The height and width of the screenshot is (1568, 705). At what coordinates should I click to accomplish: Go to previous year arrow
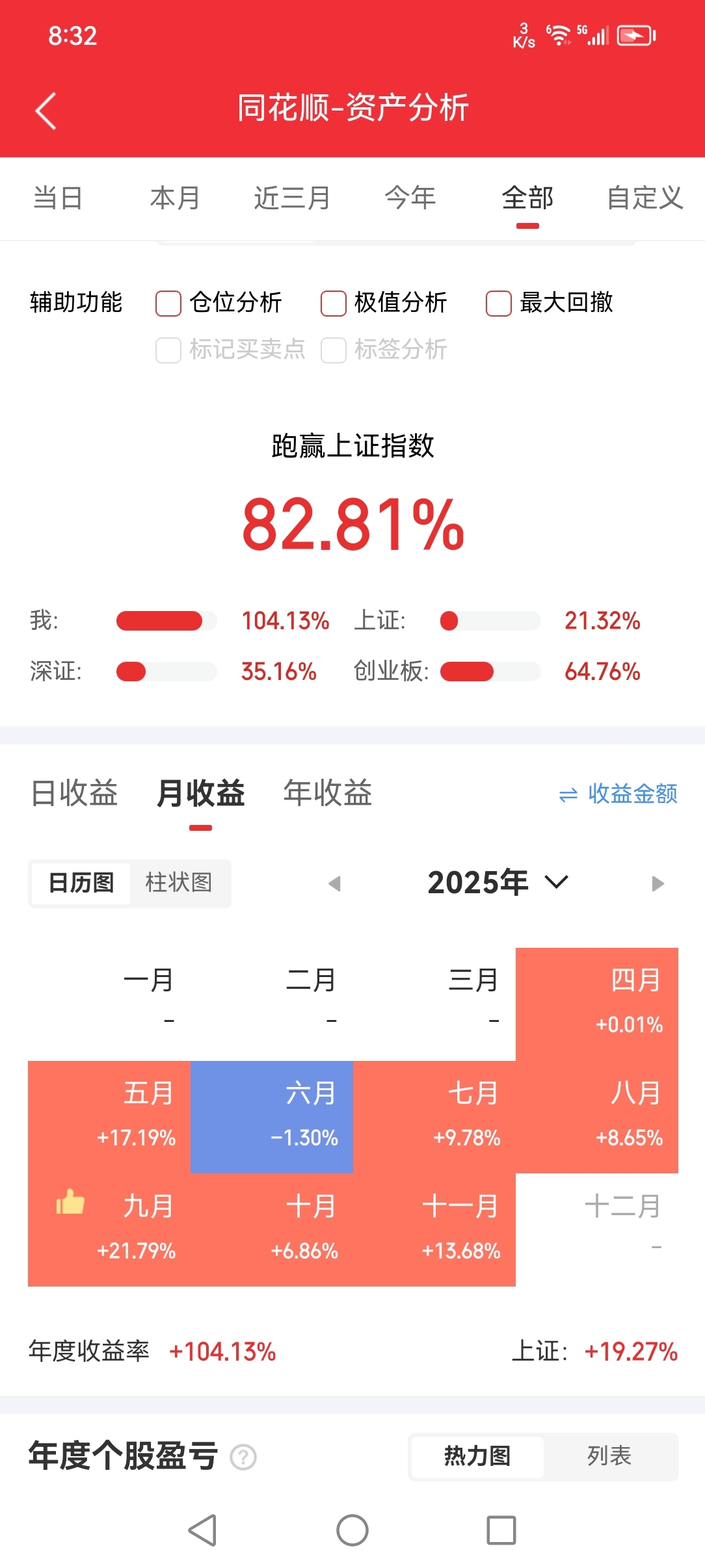click(x=334, y=883)
